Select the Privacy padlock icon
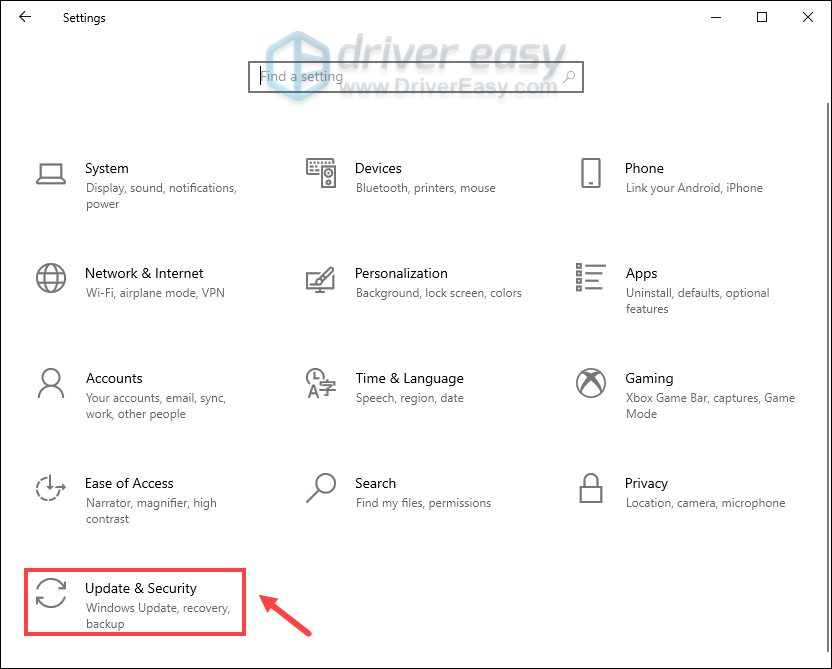Screen dimensions: 832x669 click(x=590, y=488)
